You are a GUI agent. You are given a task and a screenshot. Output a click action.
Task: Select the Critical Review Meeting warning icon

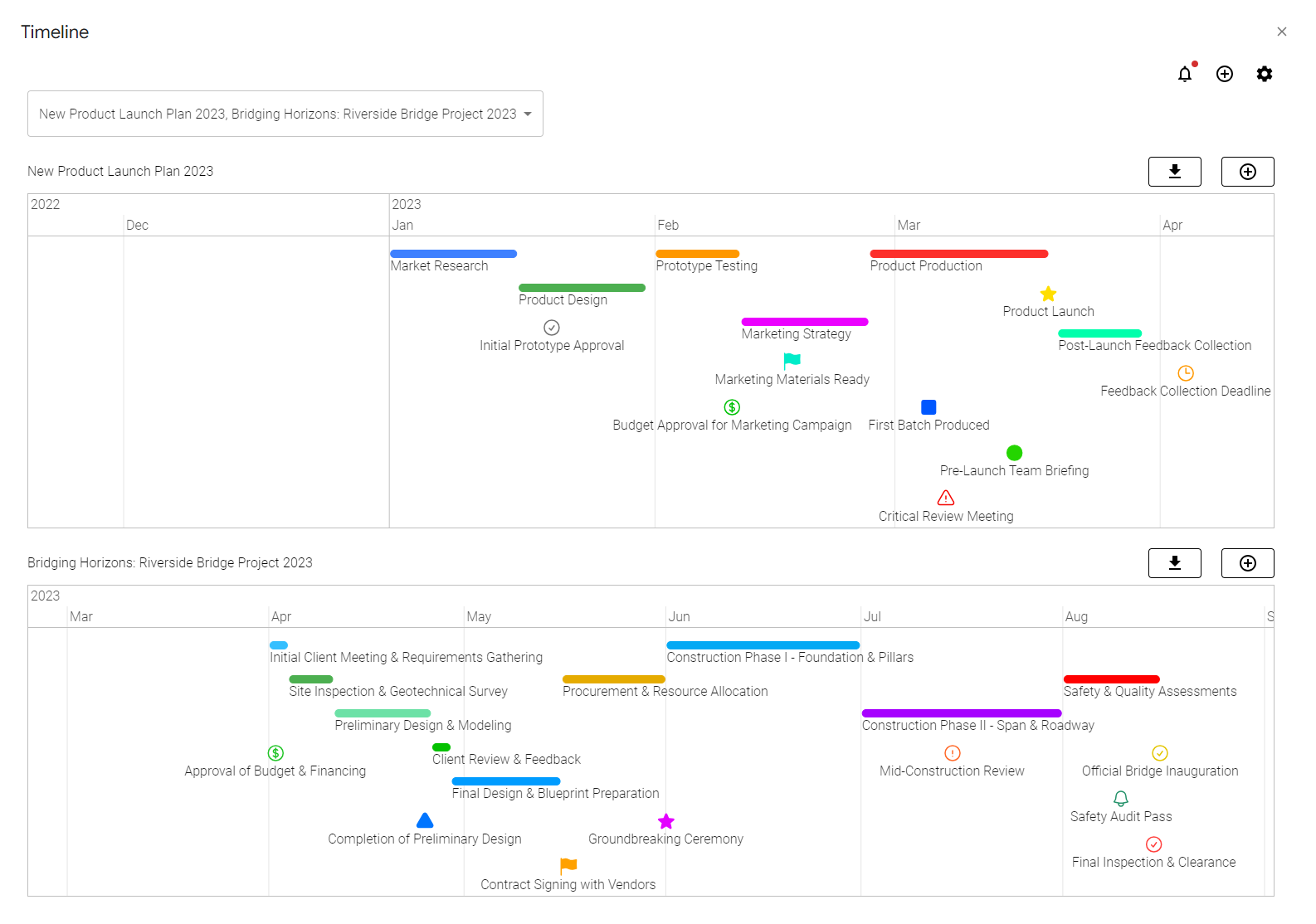(x=945, y=498)
